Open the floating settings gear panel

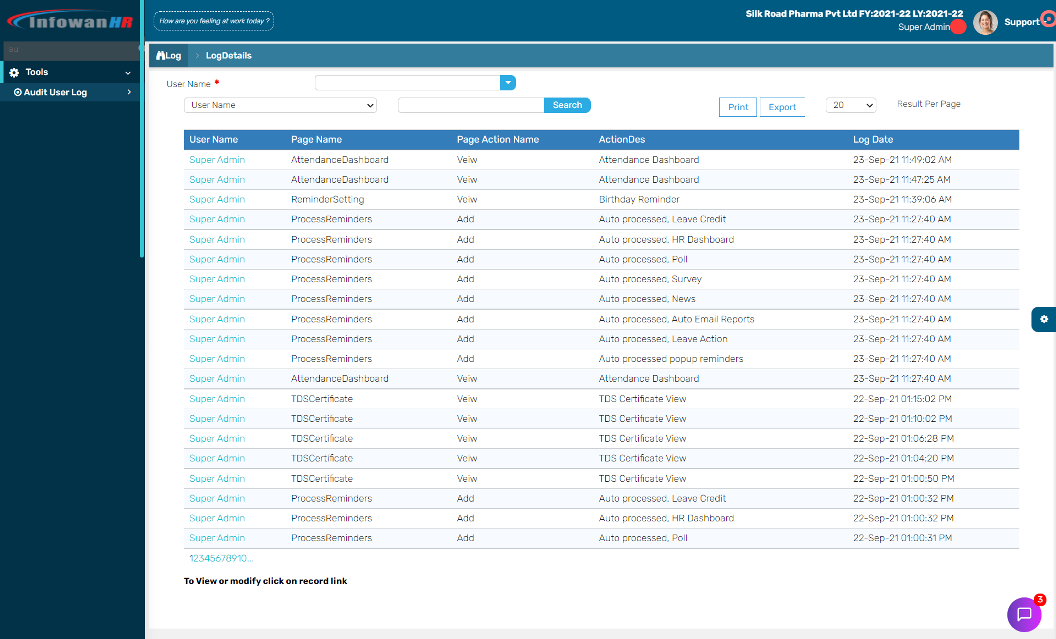coord(1043,319)
